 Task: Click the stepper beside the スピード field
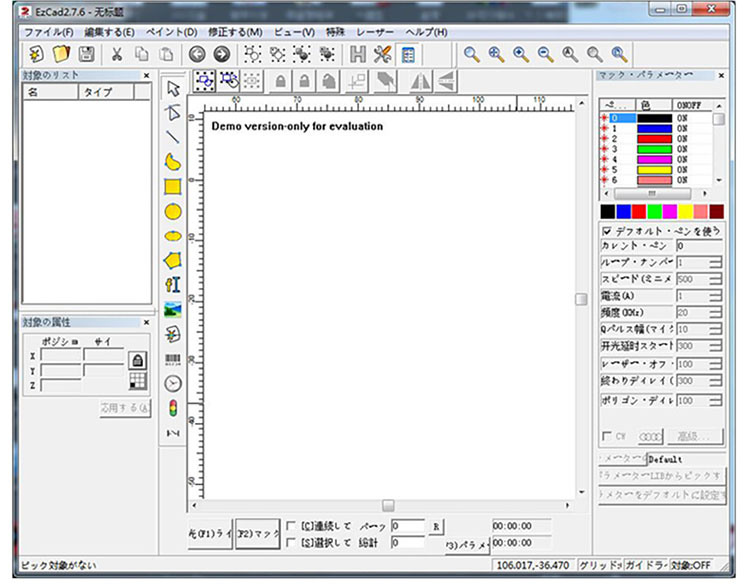click(715, 279)
